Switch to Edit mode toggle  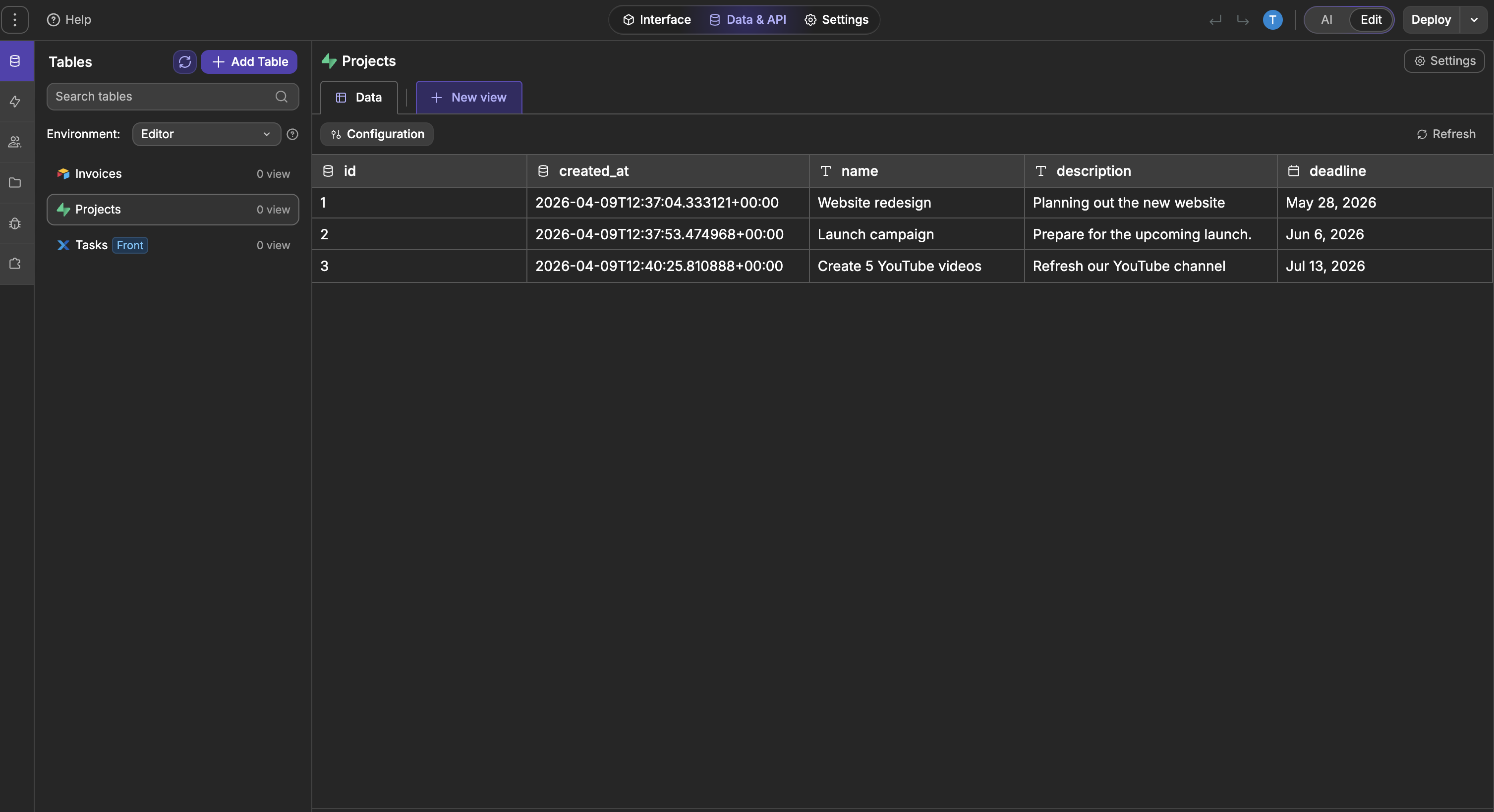point(1371,20)
